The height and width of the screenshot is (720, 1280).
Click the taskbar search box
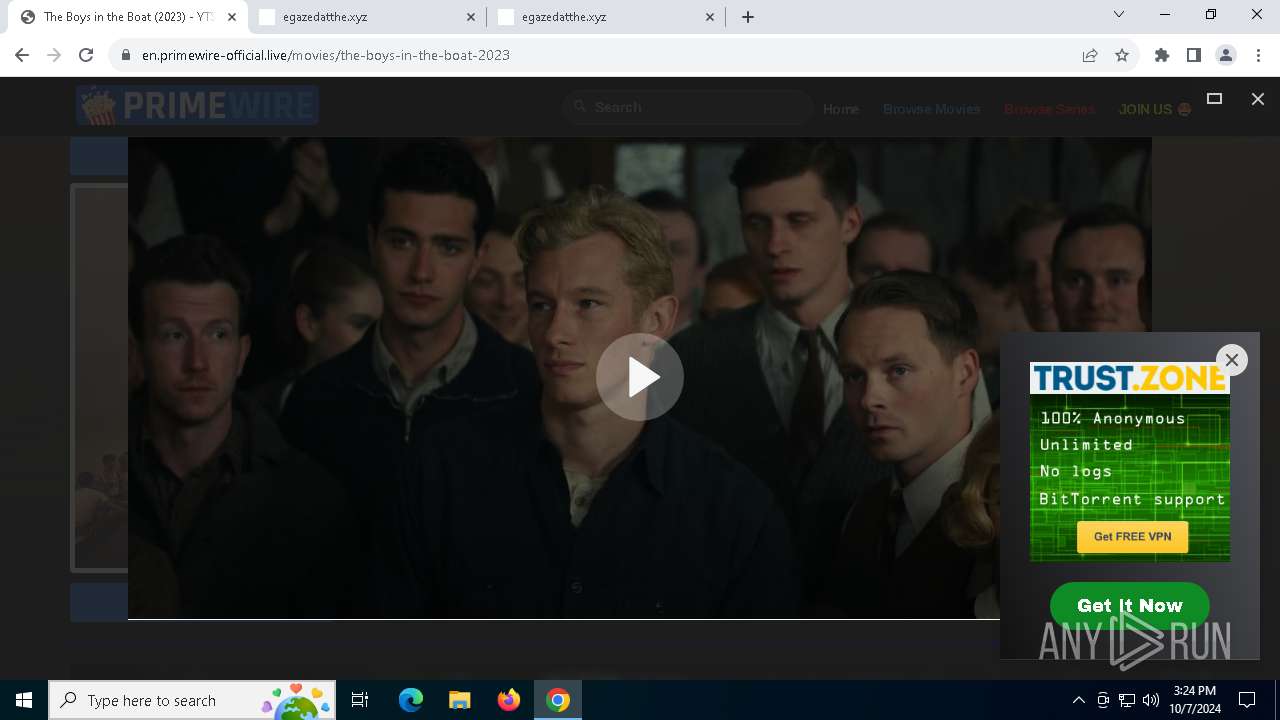(192, 700)
